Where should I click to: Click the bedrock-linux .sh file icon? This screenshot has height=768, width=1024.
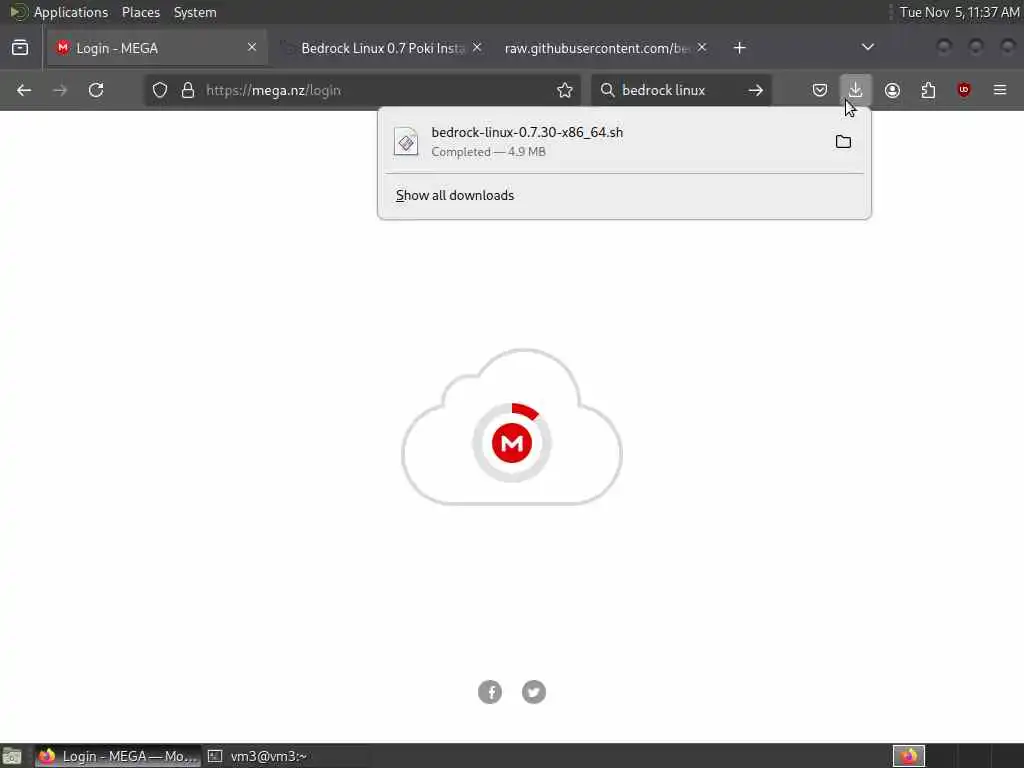406,142
